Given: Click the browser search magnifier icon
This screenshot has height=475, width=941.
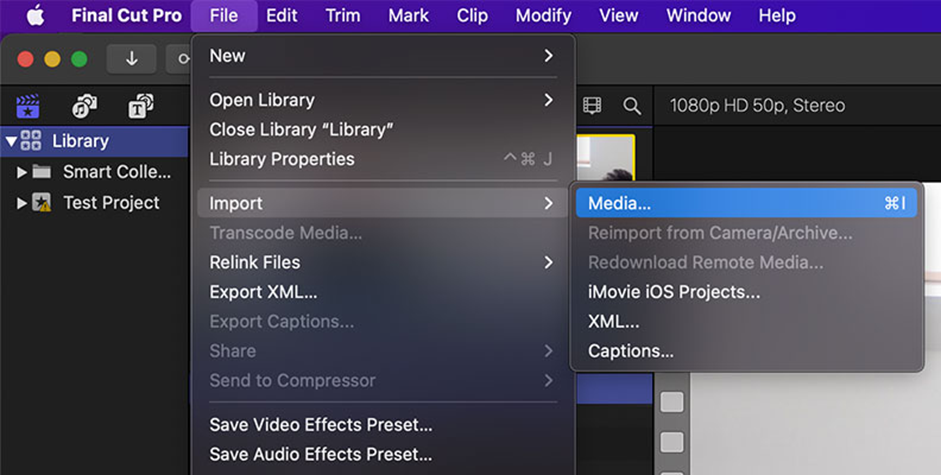Looking at the screenshot, I should pyautogui.click(x=631, y=106).
